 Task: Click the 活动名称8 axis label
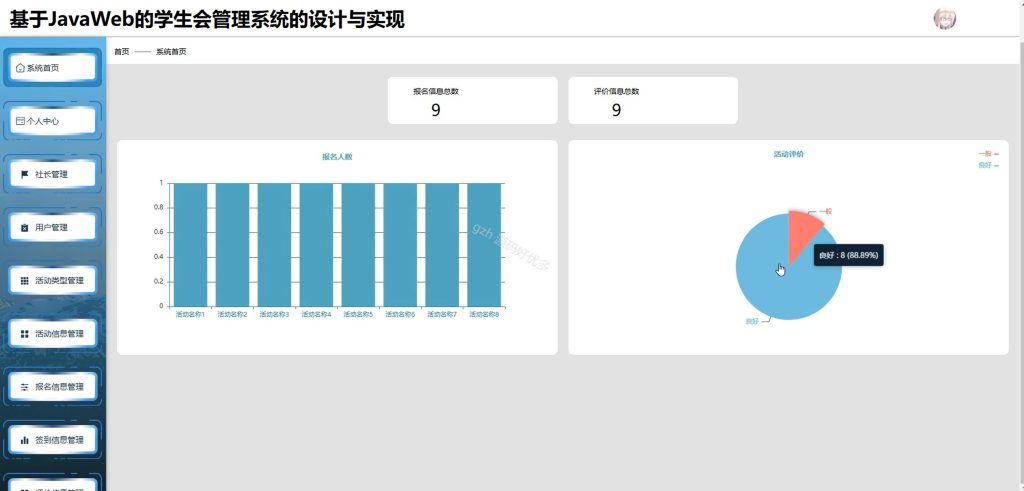point(484,315)
